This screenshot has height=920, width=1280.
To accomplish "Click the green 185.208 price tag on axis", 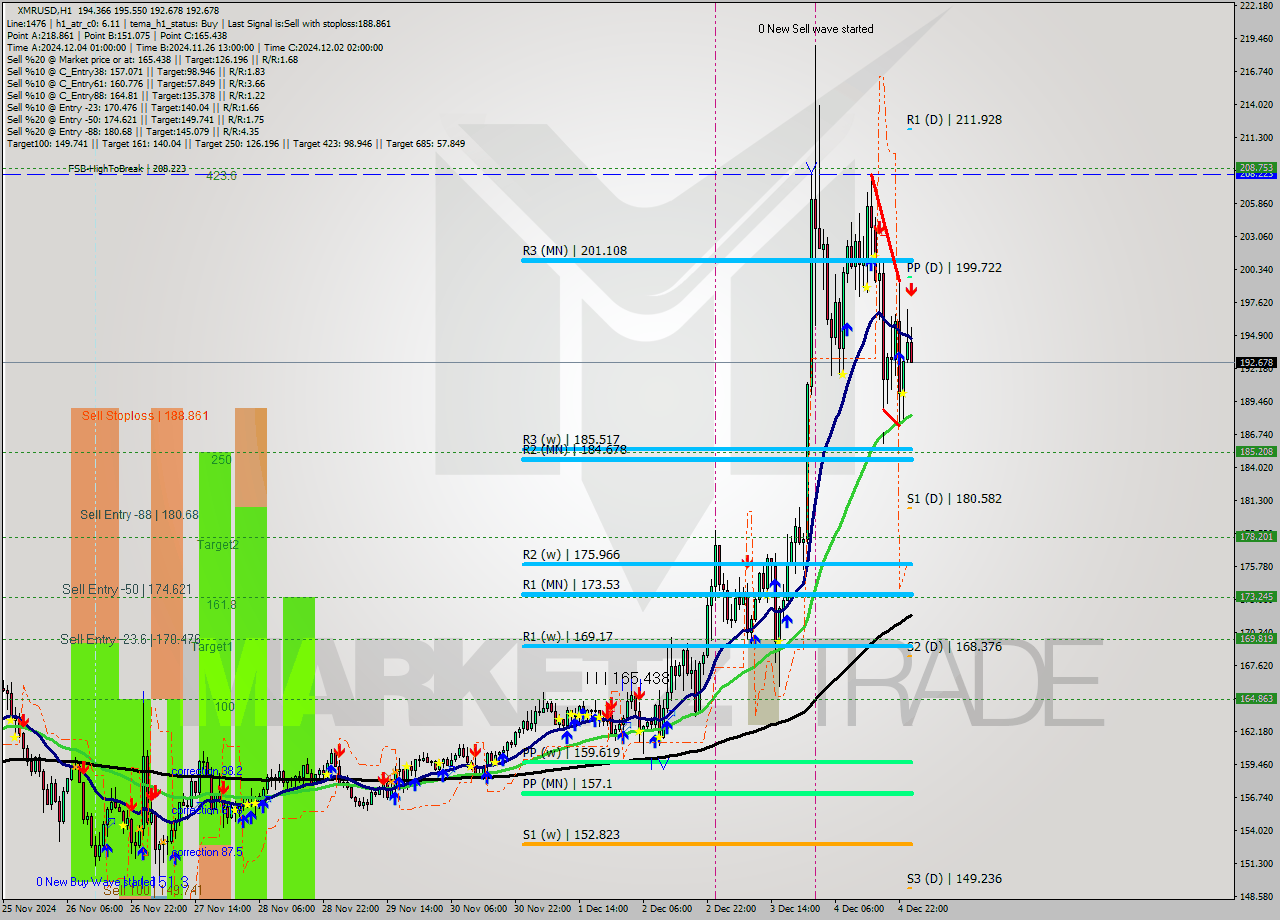I will tap(1257, 452).
